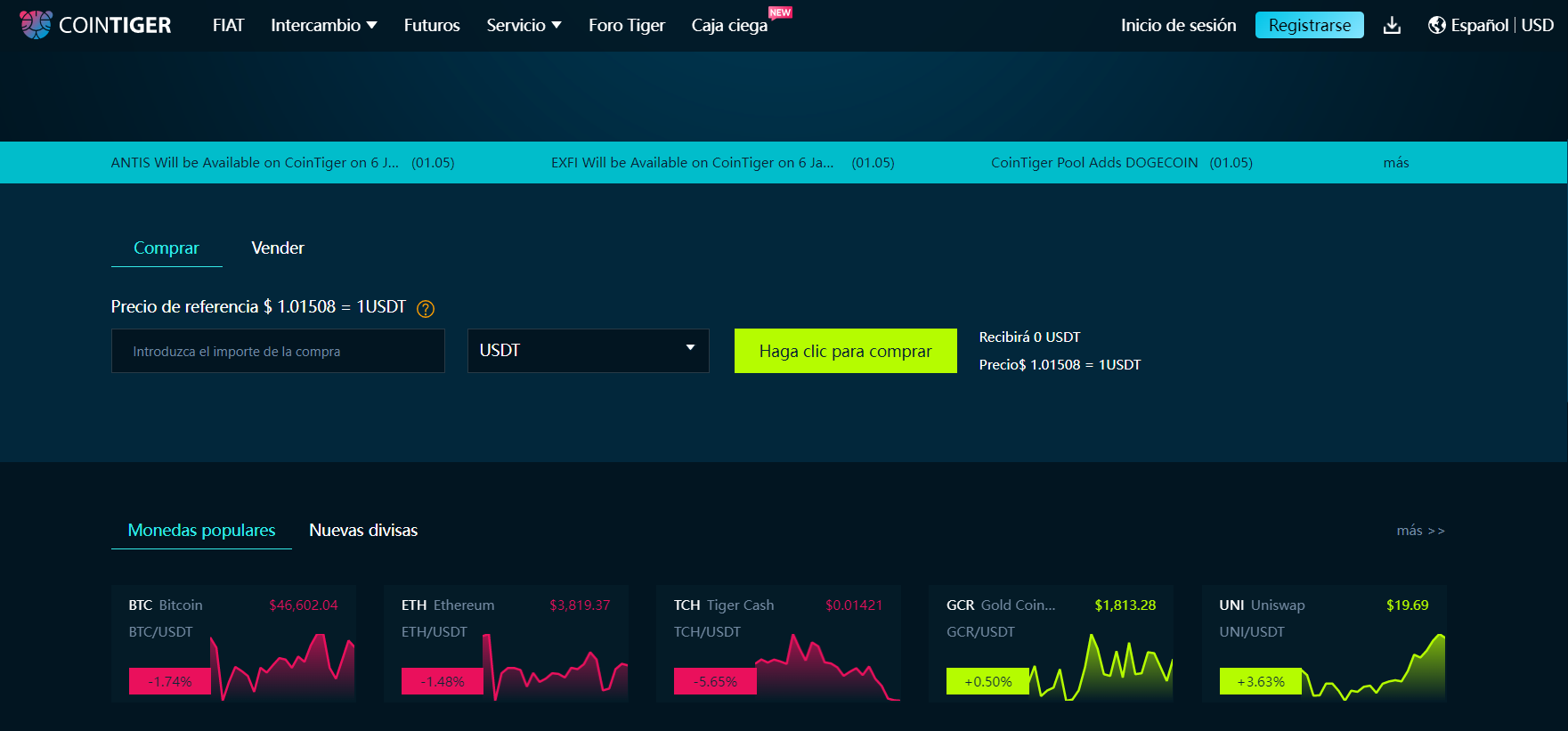The height and width of the screenshot is (731, 1568).
Task: Open the FIAT menu item
Action: click(228, 25)
